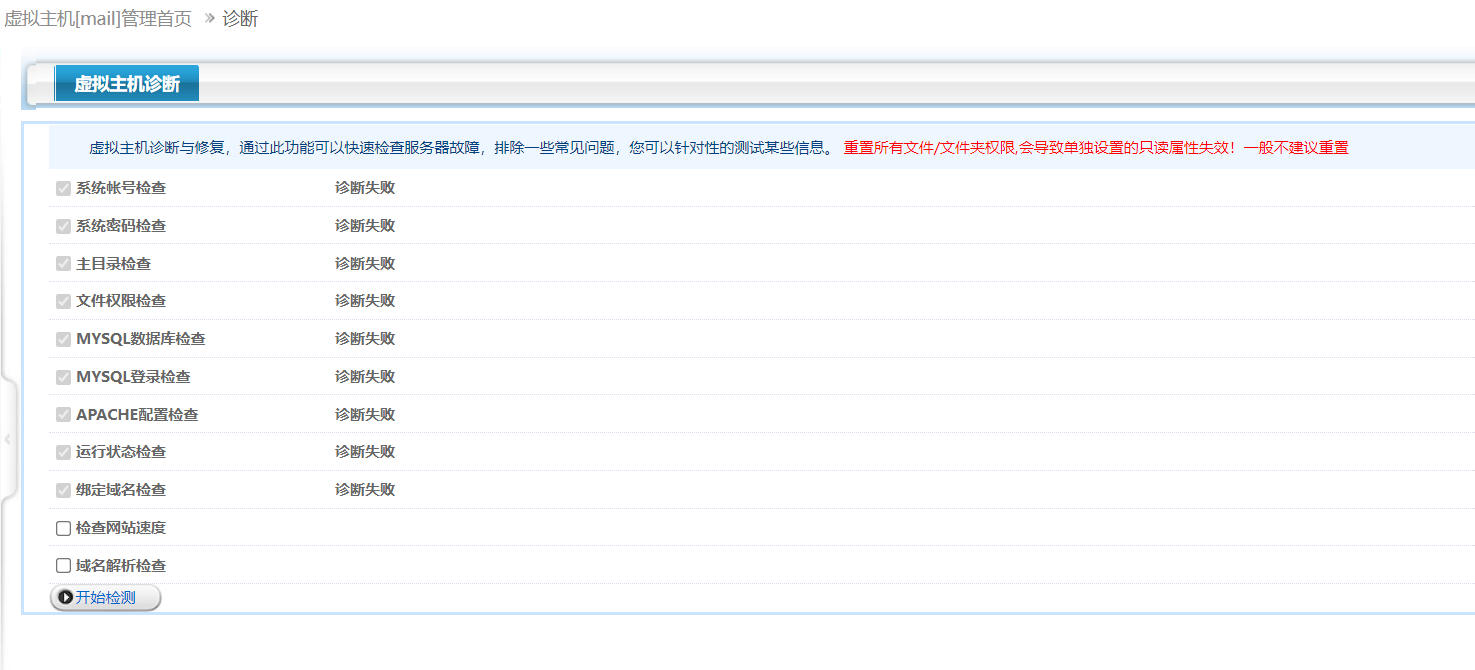This screenshot has width=1475, height=670.
Task: Click the MYSQL登录检查 checkbox
Action: tap(63, 376)
